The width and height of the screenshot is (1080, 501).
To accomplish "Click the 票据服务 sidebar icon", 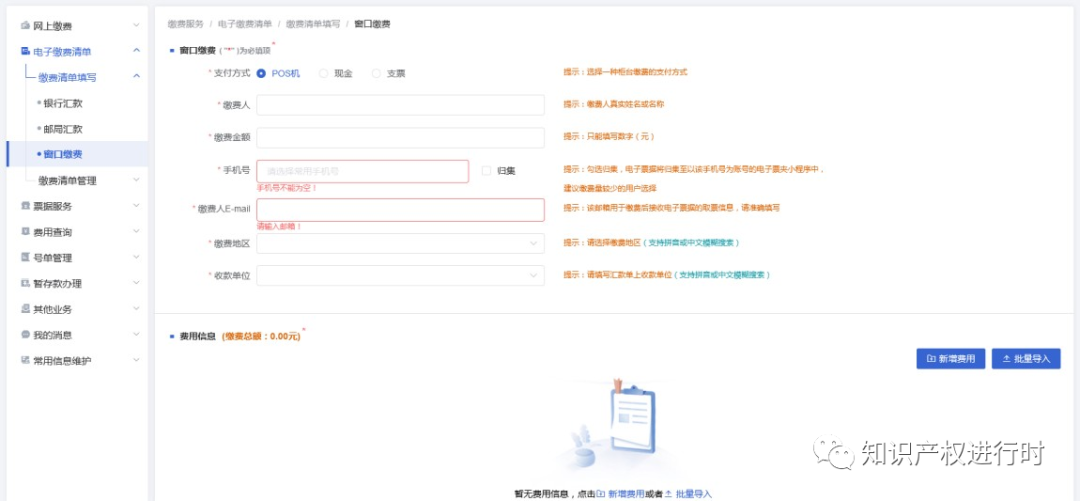I will pos(25,206).
